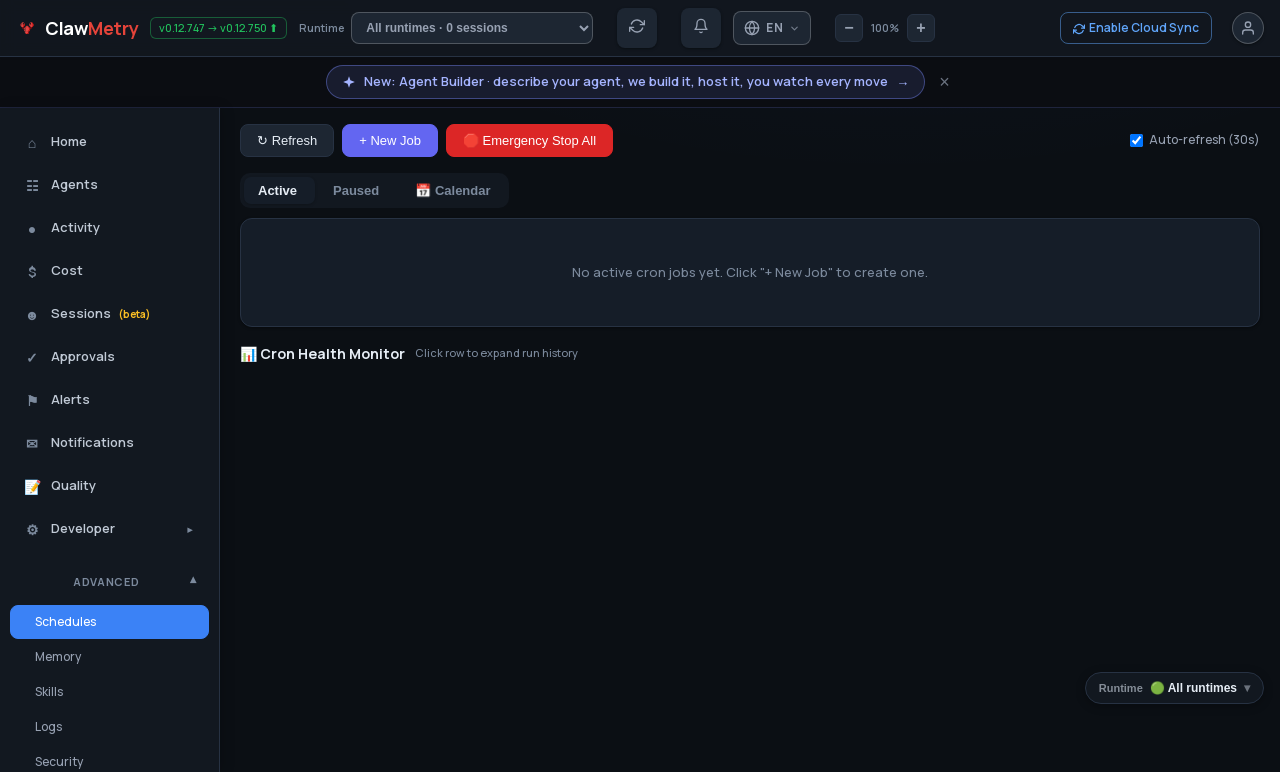Click the ADVANCED section label
Viewport: 1280px width, 772px height.
(x=106, y=582)
